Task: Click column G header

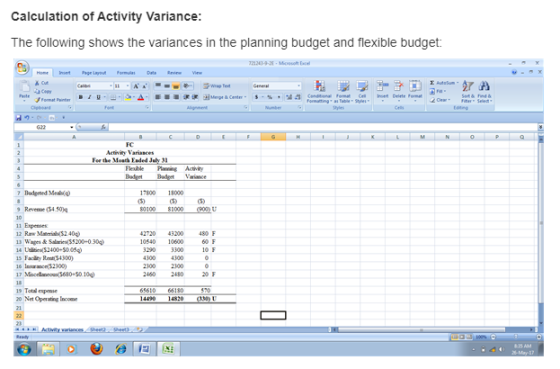Action: [273, 137]
